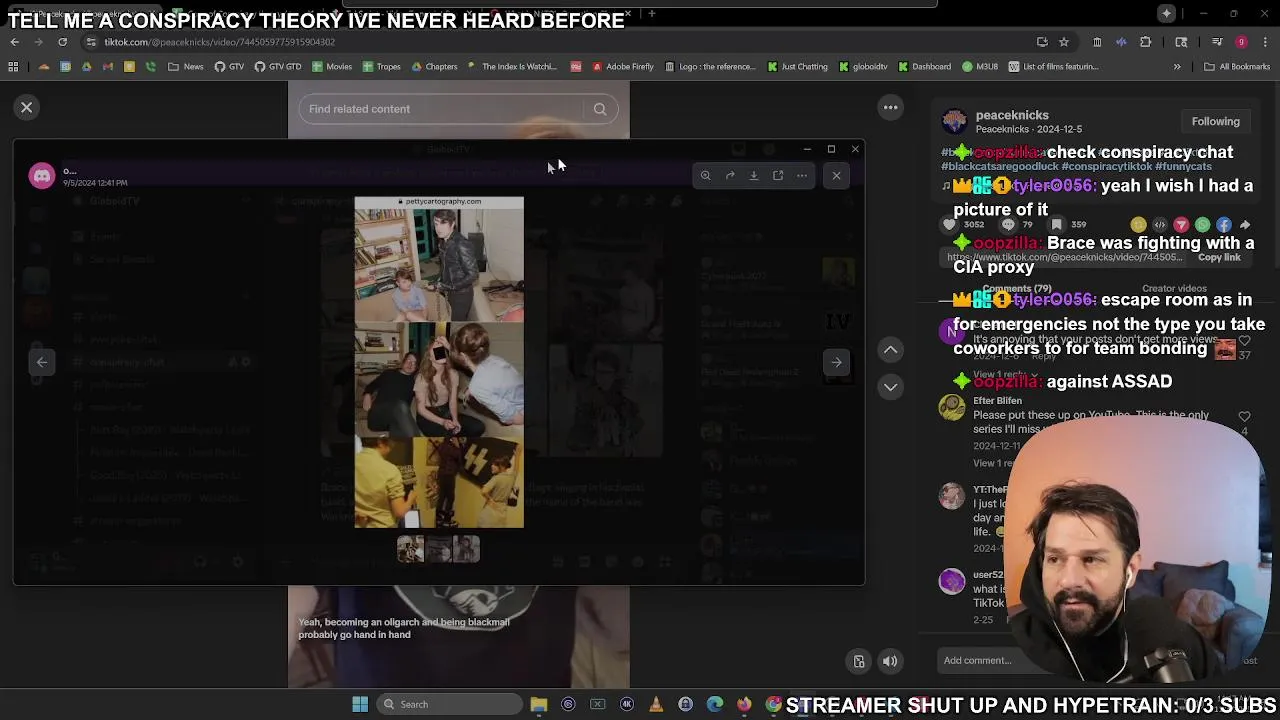Open the globoidtv bookmark
Viewport: 1280px width, 720px height.
pos(863,67)
